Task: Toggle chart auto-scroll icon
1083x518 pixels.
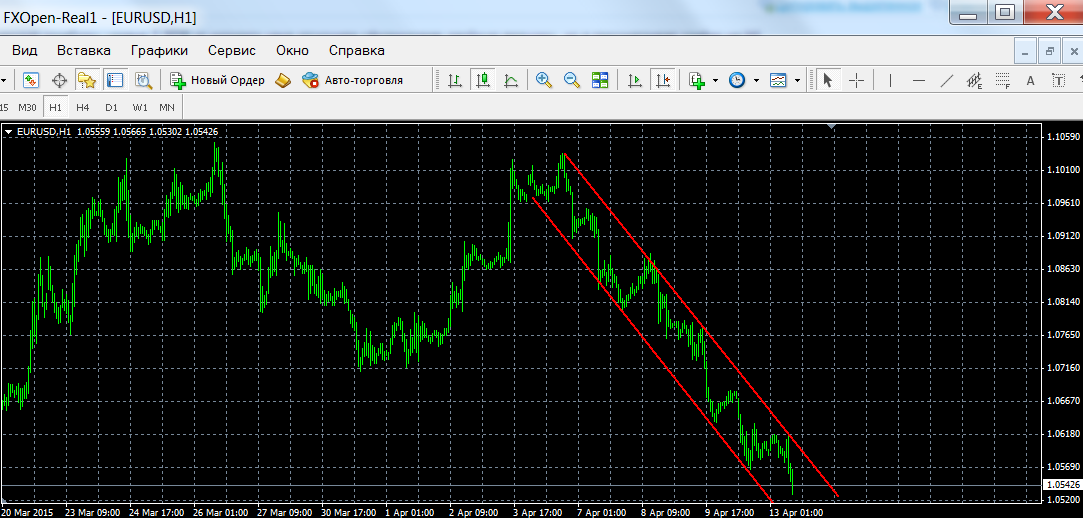Action: [x=634, y=80]
